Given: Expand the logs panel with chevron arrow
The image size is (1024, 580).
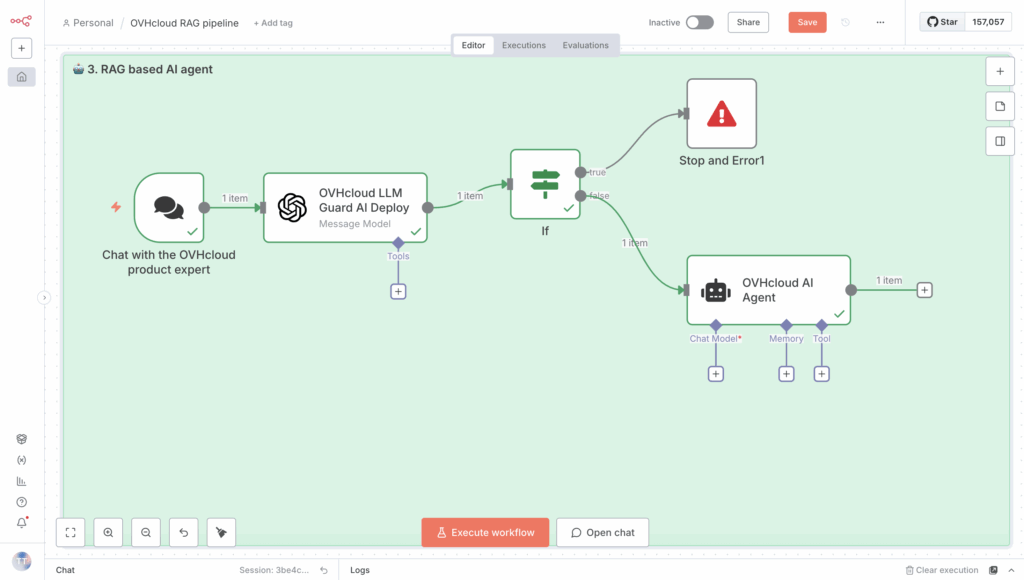Looking at the screenshot, I should [1011, 570].
